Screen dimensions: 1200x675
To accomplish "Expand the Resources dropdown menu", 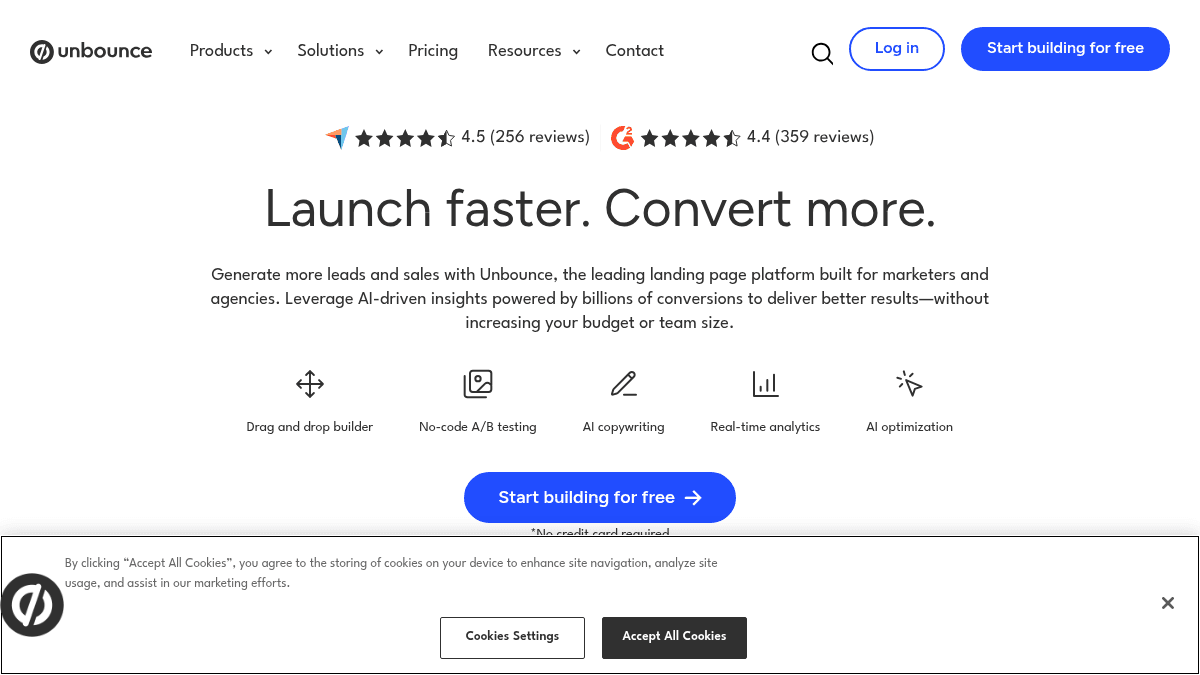I will tap(534, 51).
